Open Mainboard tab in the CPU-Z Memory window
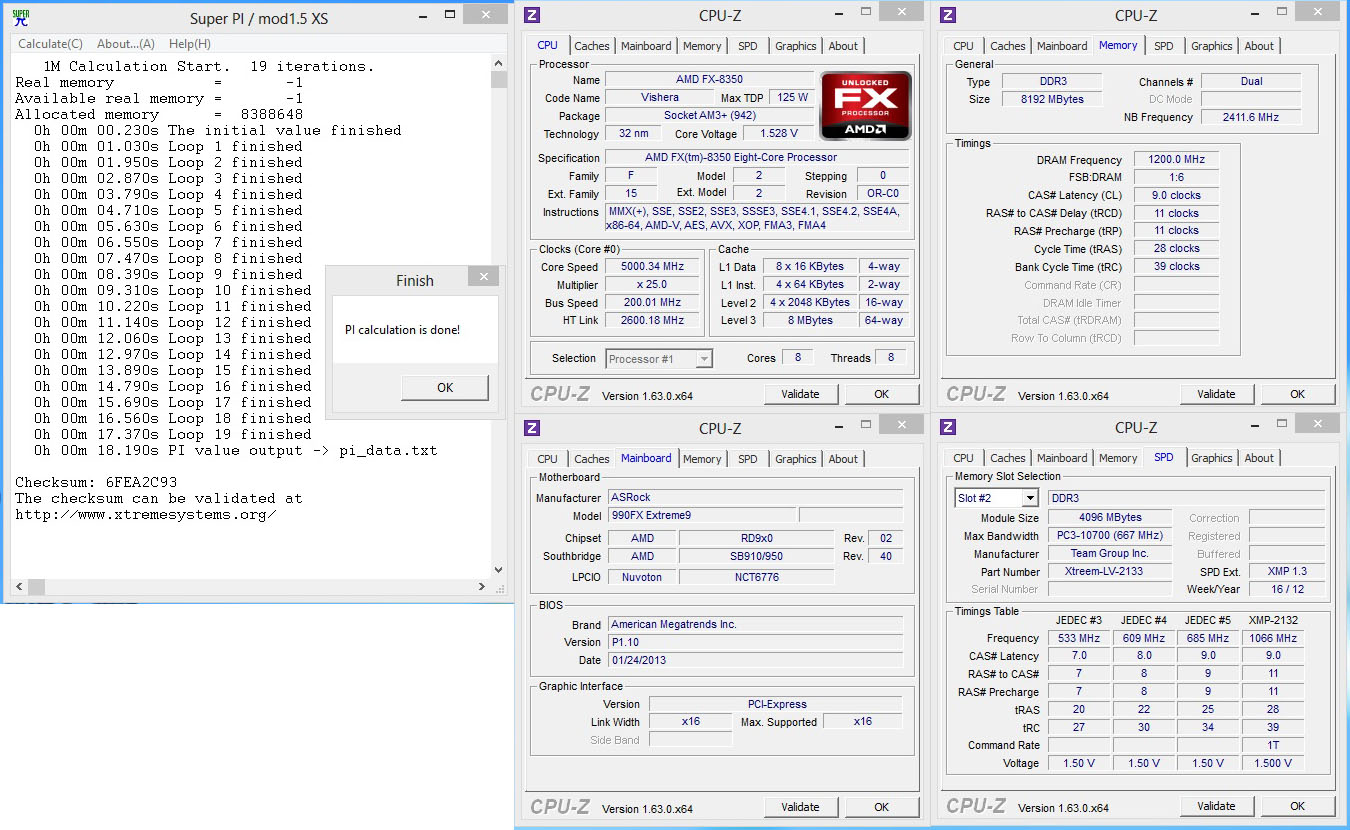Image resolution: width=1350 pixels, height=830 pixels. point(1062,46)
